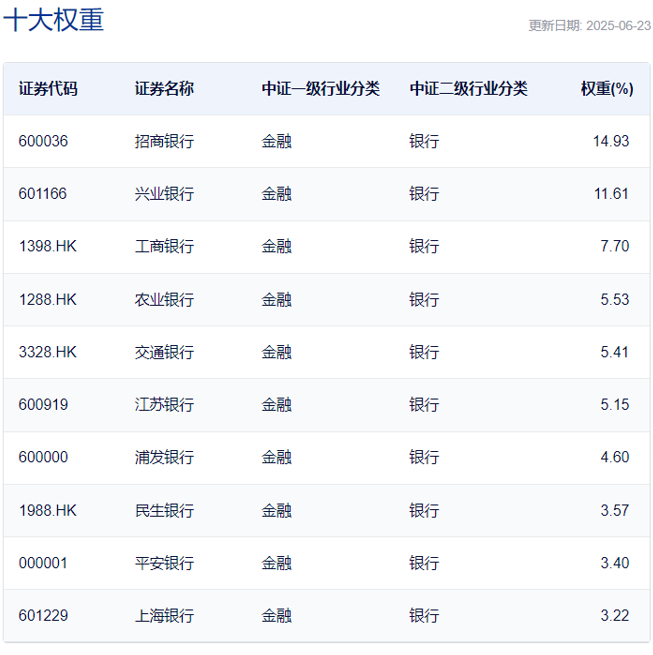Image resolution: width=653 pixels, height=655 pixels.
Task: Select weight value 14.93
Action: [x=611, y=141]
